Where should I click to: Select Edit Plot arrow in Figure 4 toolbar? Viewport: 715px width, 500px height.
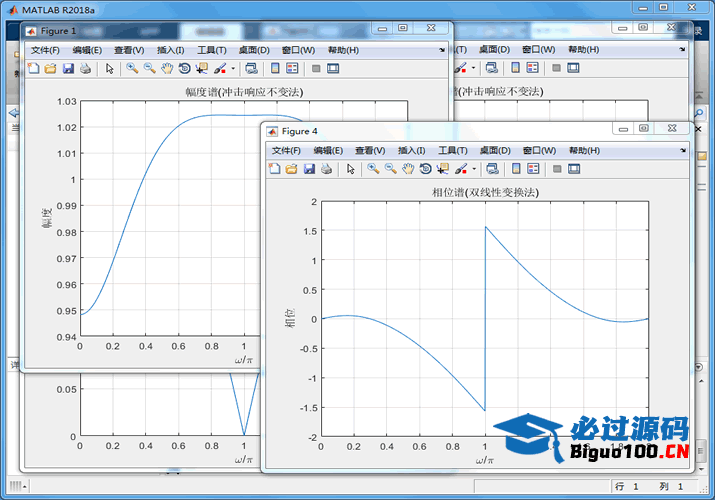click(351, 169)
